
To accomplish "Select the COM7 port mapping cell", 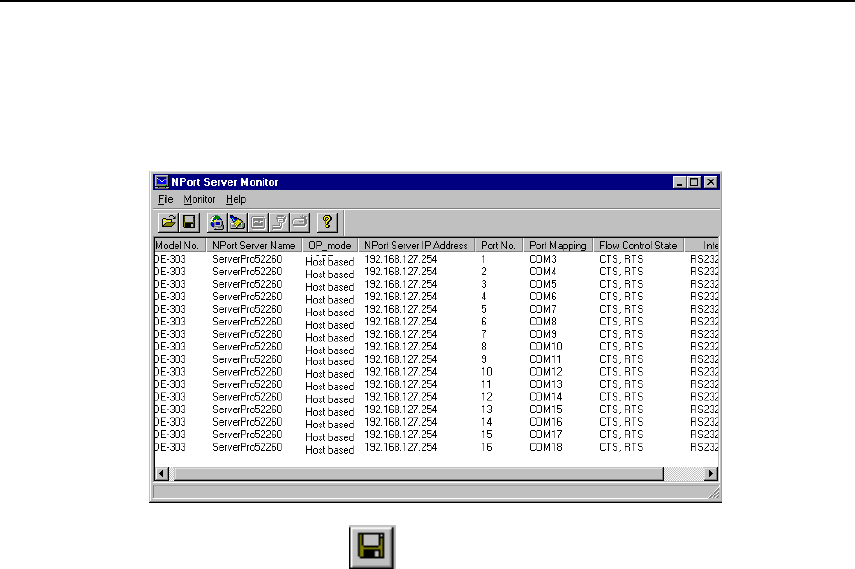I will 543,309.
